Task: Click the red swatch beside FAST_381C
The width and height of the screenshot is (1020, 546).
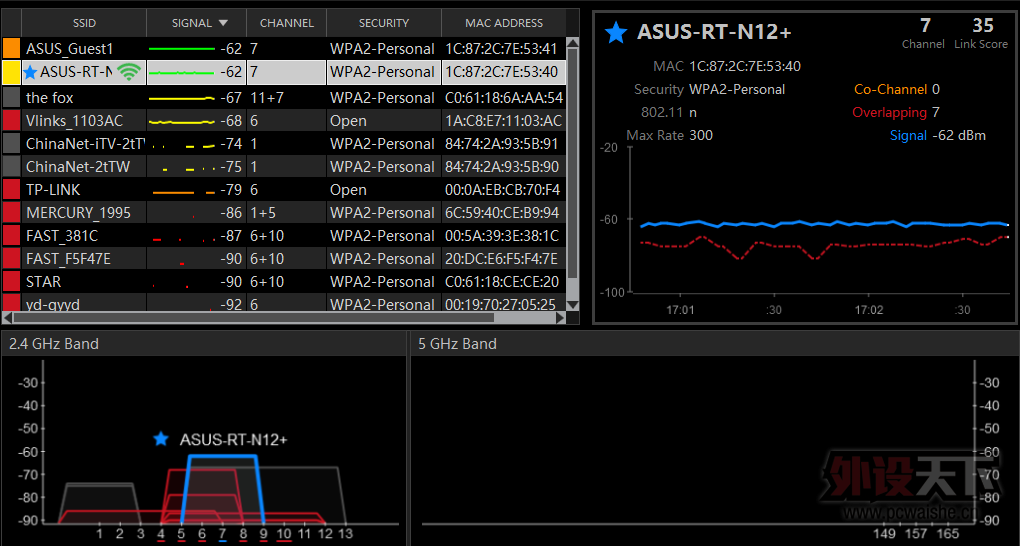Action: click(x=12, y=236)
